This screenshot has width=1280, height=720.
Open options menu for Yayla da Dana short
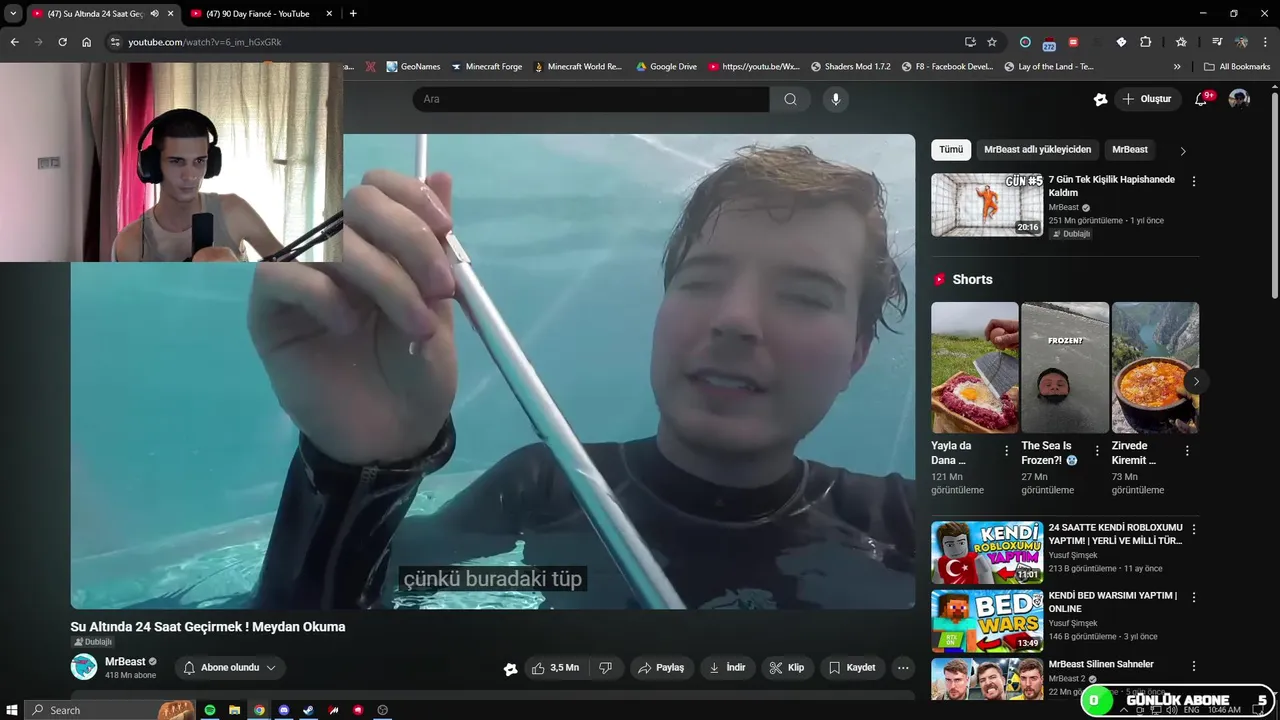[x=1006, y=451]
